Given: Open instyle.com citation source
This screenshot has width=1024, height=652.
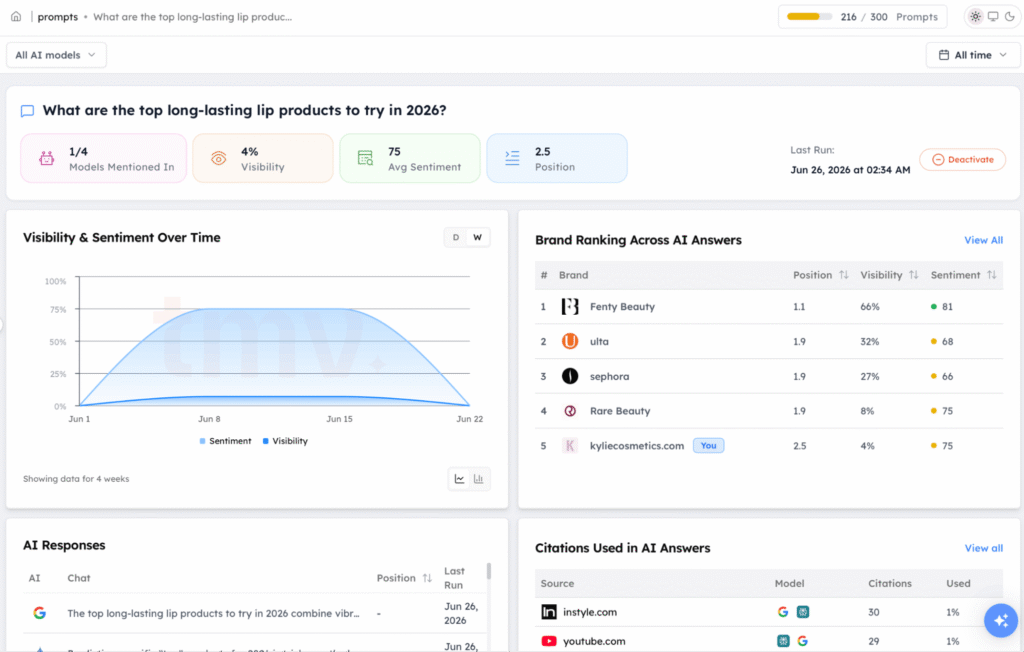Looking at the screenshot, I should (x=590, y=612).
